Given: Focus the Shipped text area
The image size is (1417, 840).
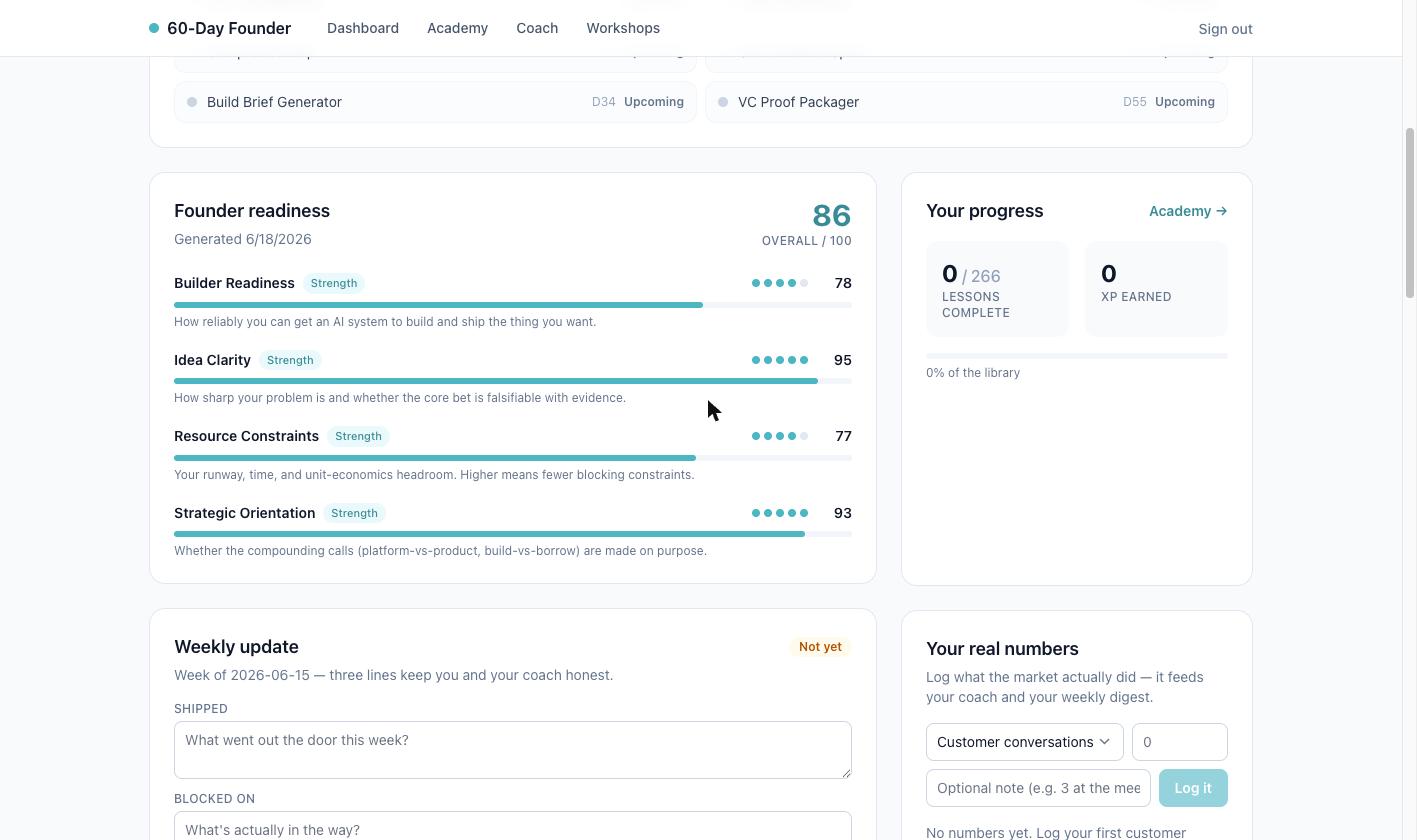Looking at the screenshot, I should (513, 750).
